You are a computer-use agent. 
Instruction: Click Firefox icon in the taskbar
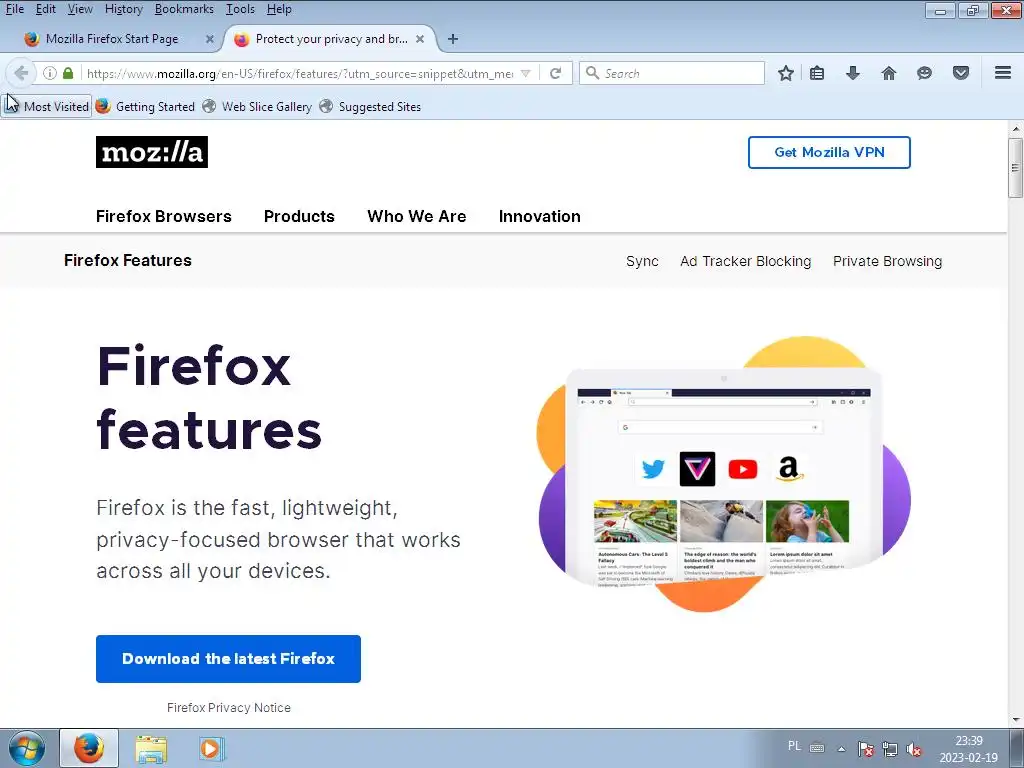(x=89, y=748)
